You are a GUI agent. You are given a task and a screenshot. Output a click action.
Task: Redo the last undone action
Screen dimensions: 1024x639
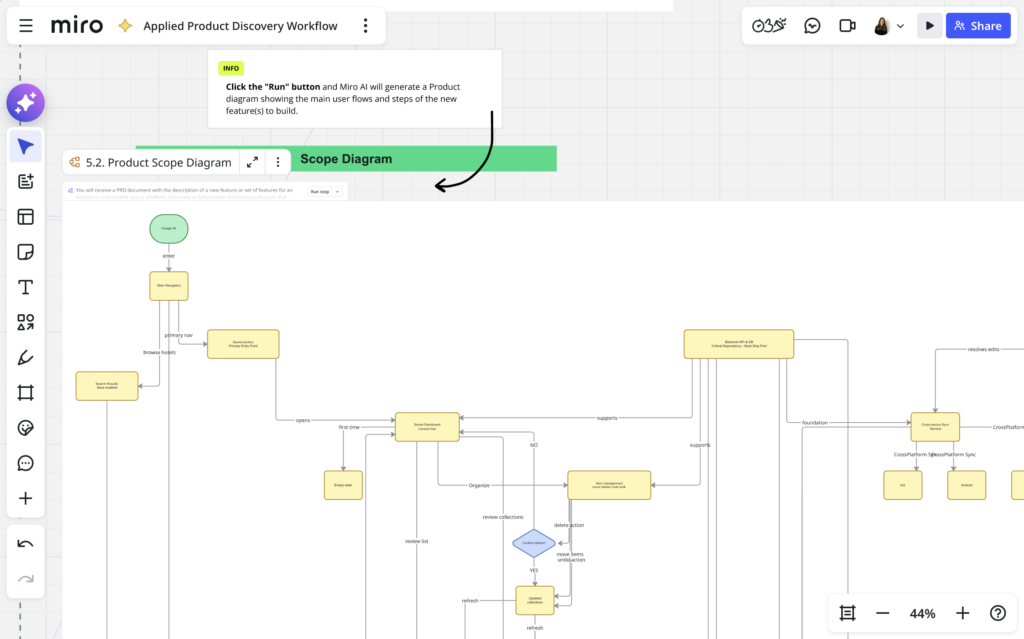tap(25, 579)
